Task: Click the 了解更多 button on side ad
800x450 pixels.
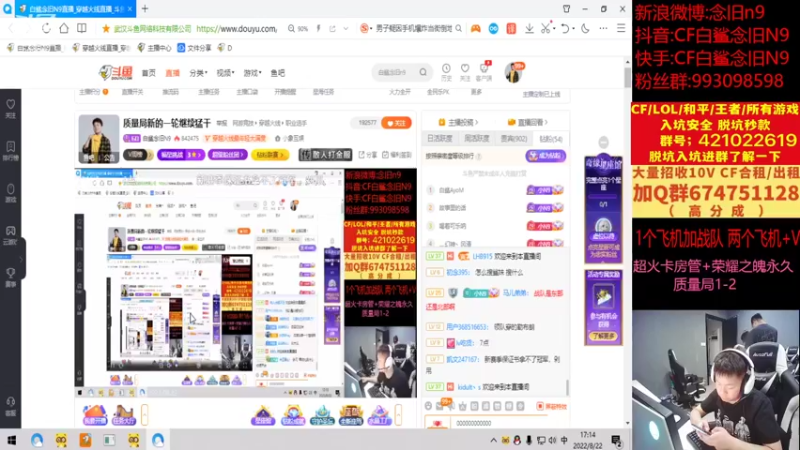Action: click(x=604, y=336)
